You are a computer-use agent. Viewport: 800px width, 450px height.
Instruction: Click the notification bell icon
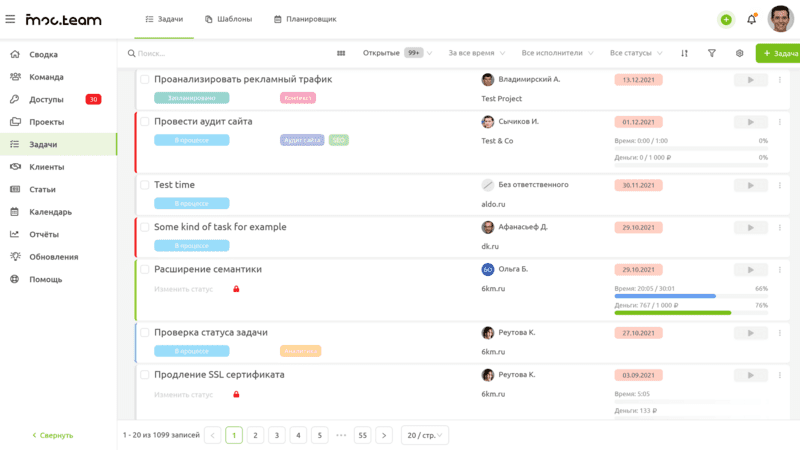click(x=752, y=19)
